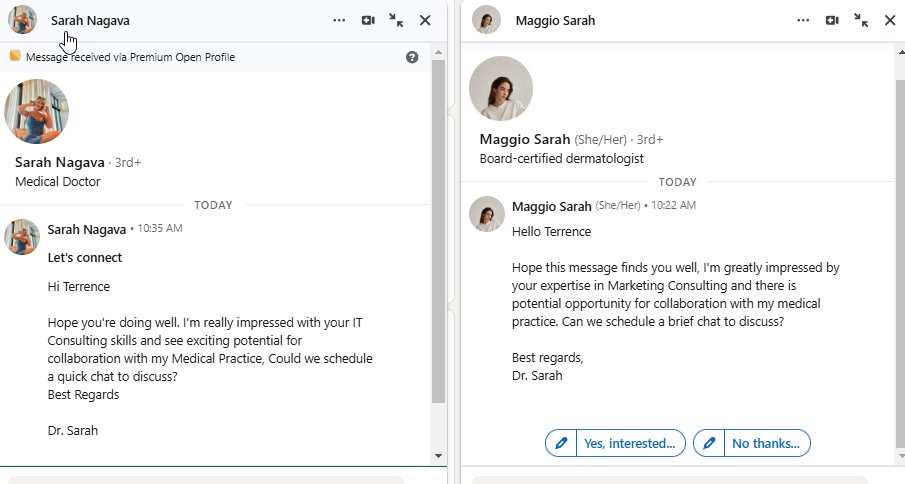This screenshot has width=905, height=484.
Task: Start a video call in the Maggio Sarah chat
Action: click(x=832, y=20)
